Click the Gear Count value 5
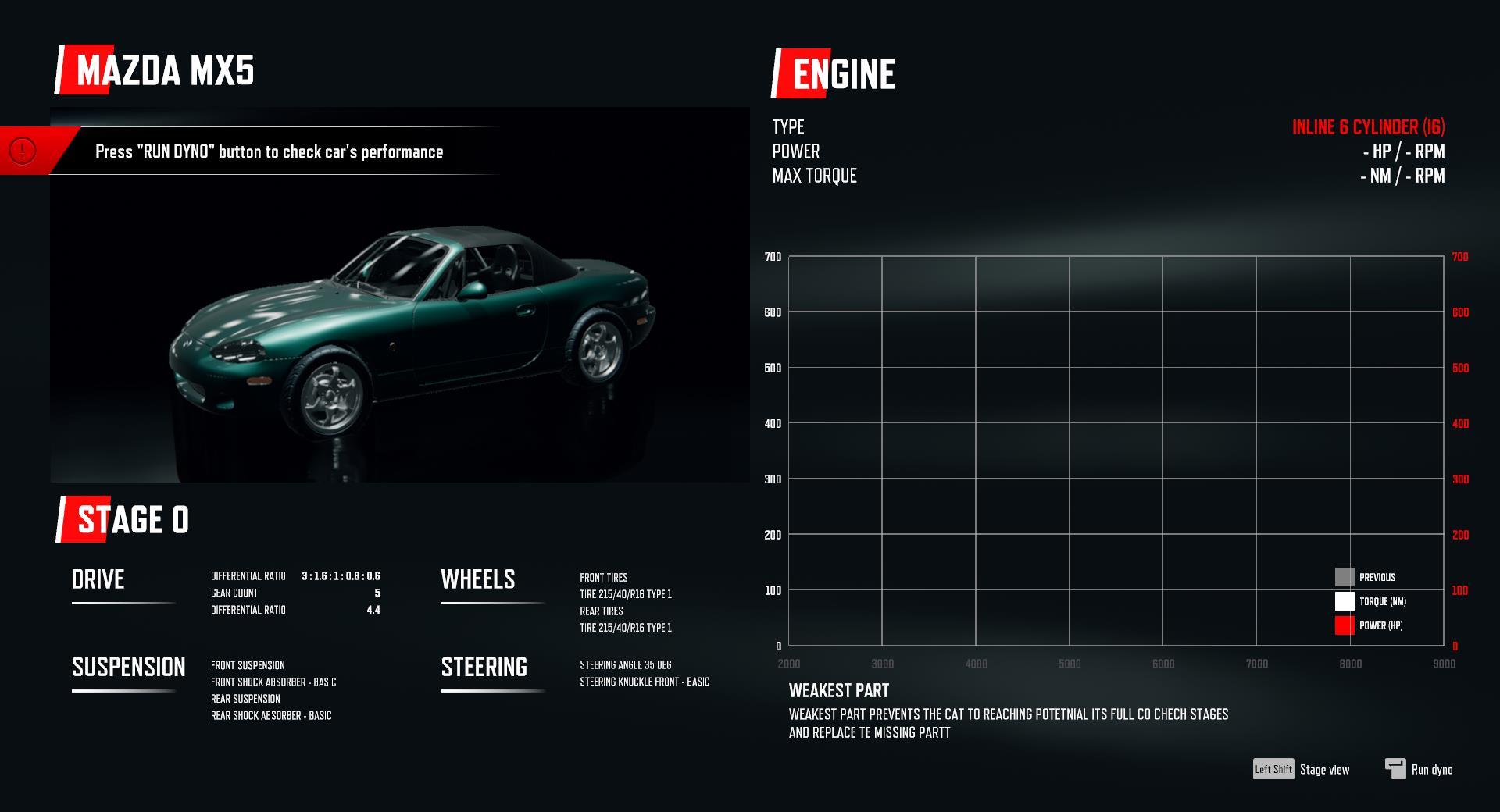 (x=377, y=593)
